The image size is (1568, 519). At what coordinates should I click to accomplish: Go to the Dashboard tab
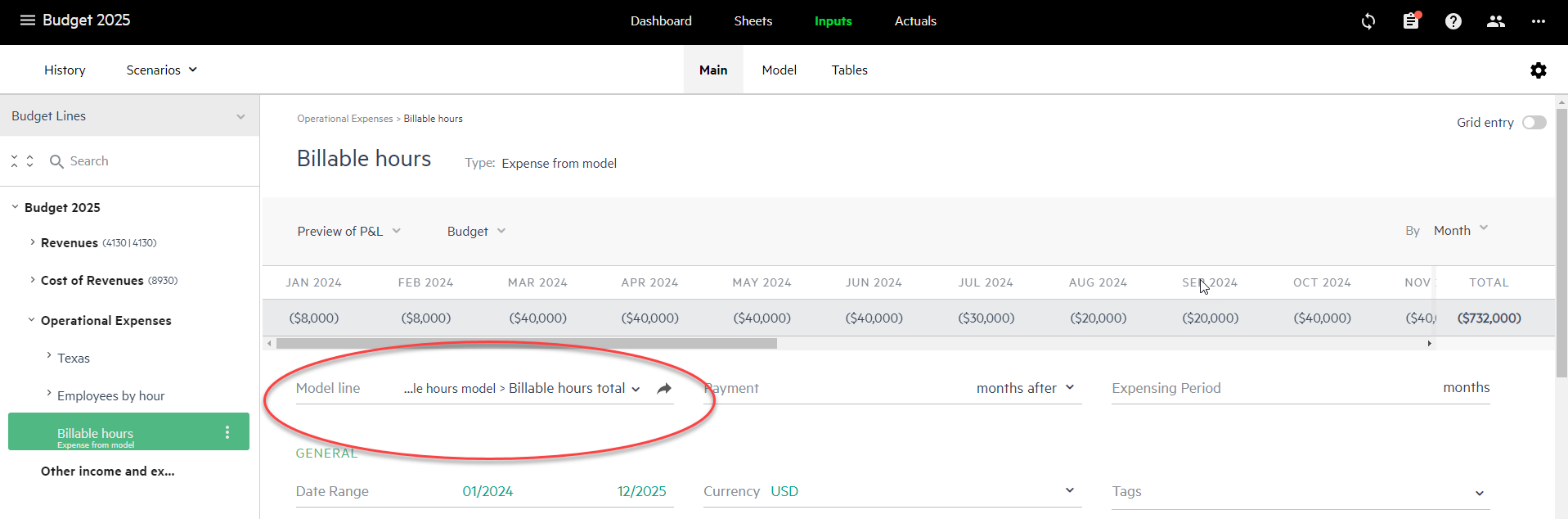pos(661,21)
